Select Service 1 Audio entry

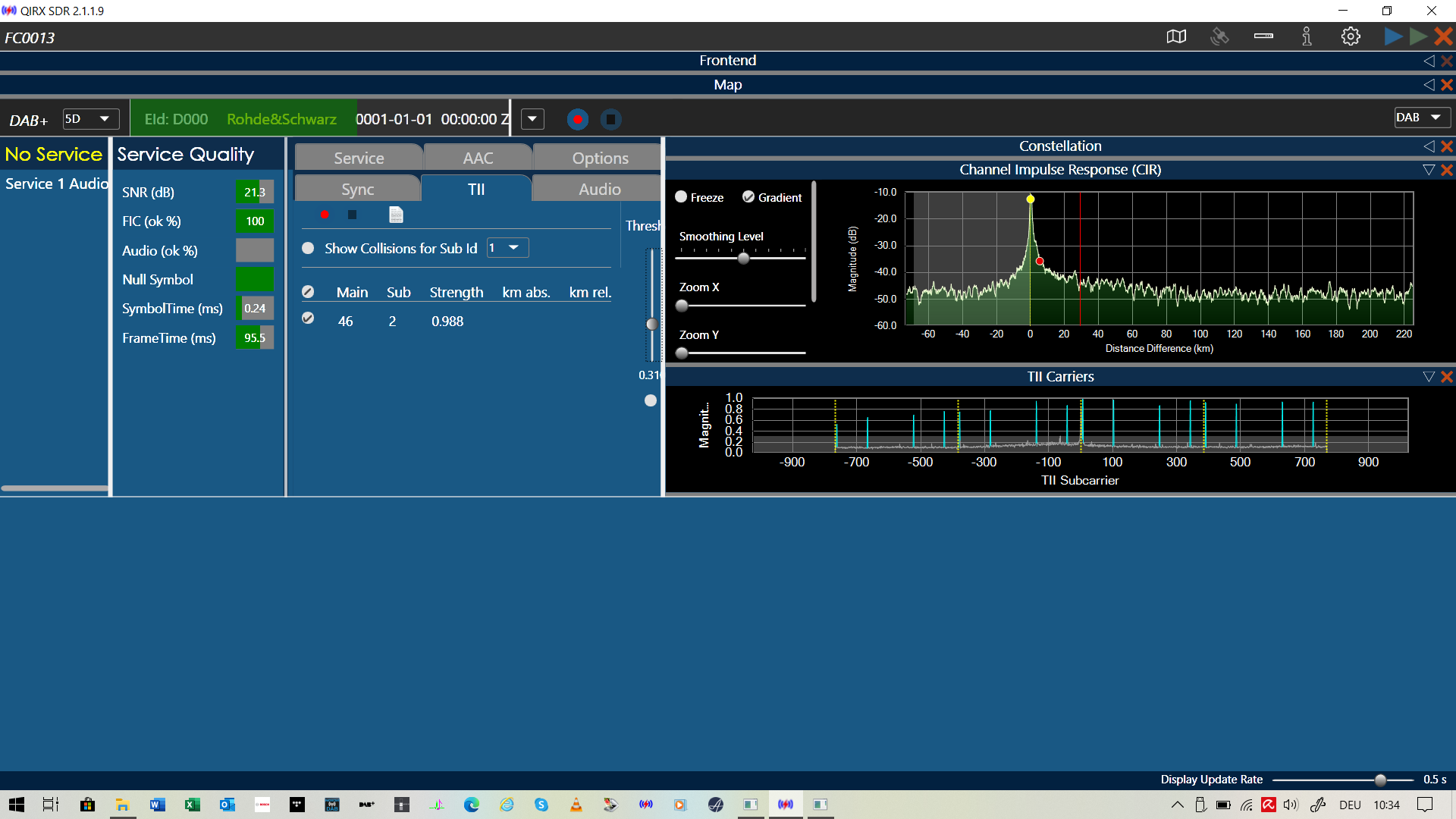click(x=56, y=184)
